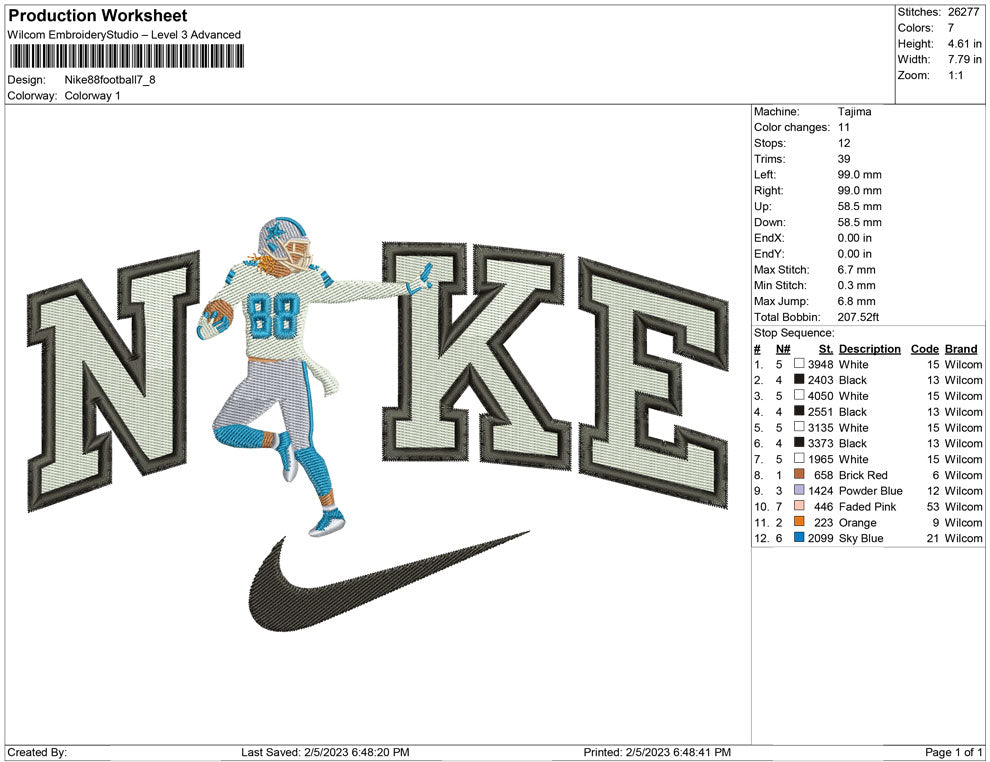Click the football player's helmet
The width and height of the screenshot is (990, 762).
(x=285, y=243)
